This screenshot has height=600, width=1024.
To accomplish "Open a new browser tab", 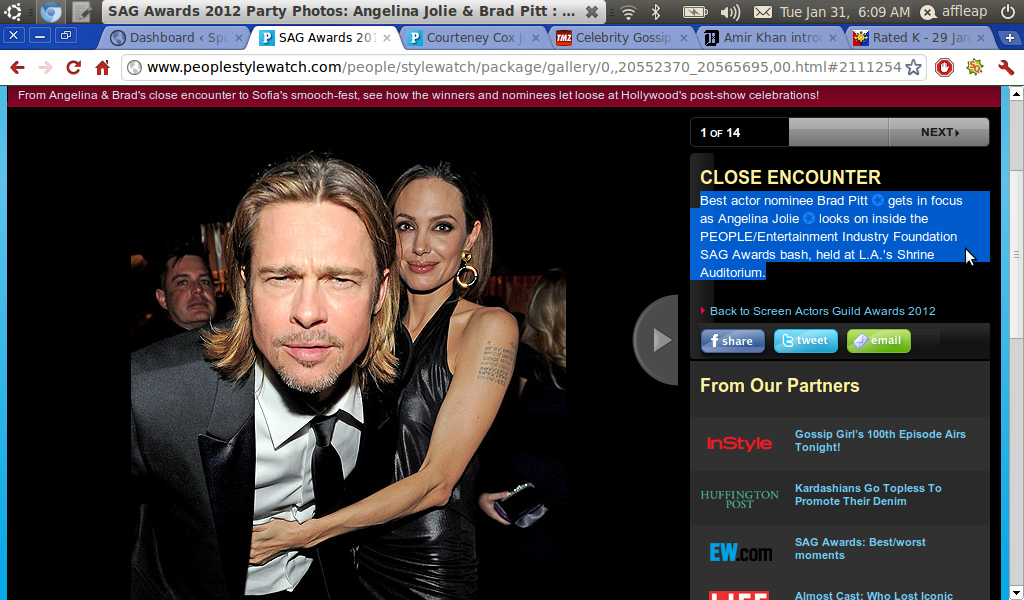I will tap(1009, 38).
